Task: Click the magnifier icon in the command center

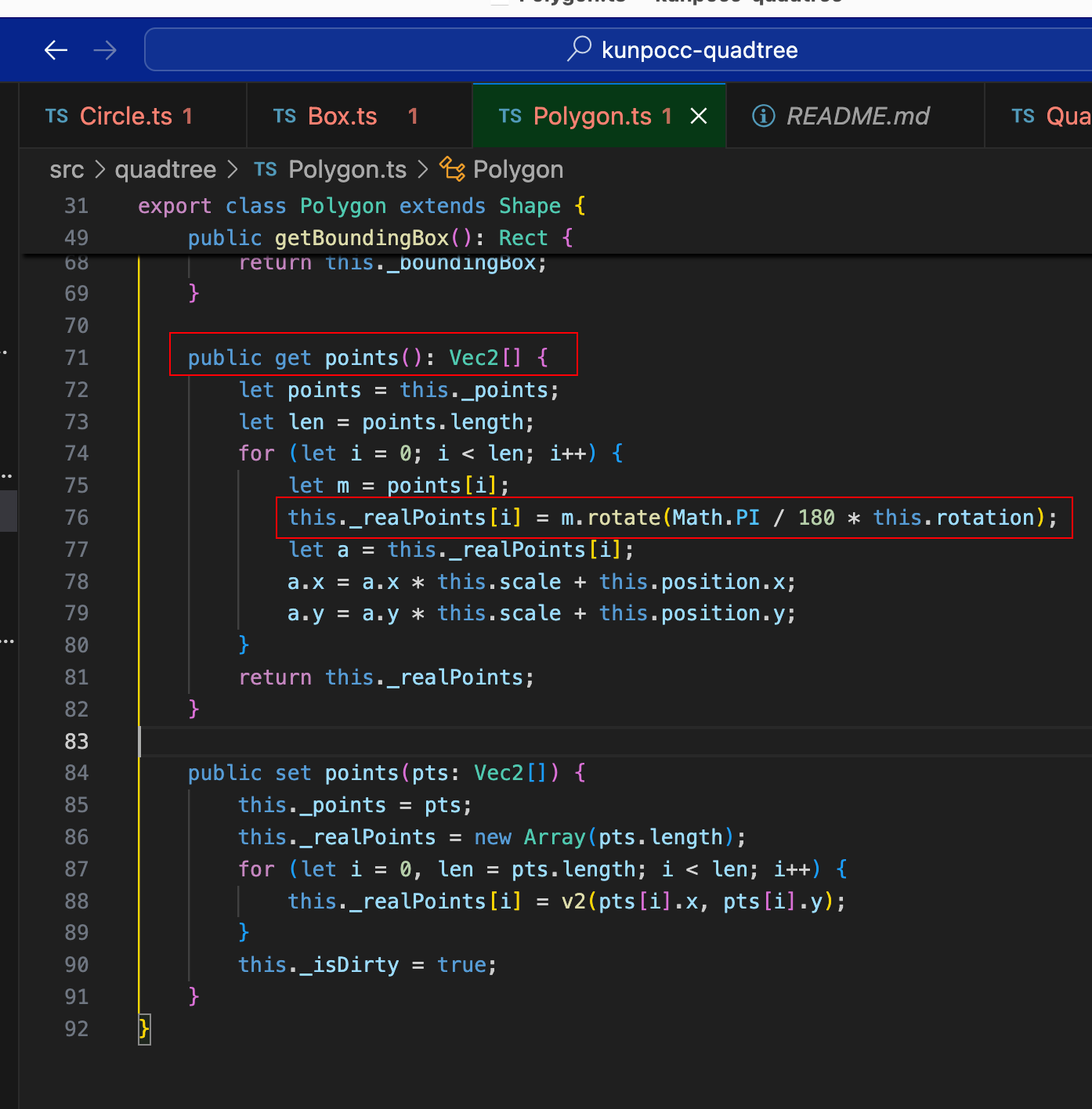Action: [579, 49]
